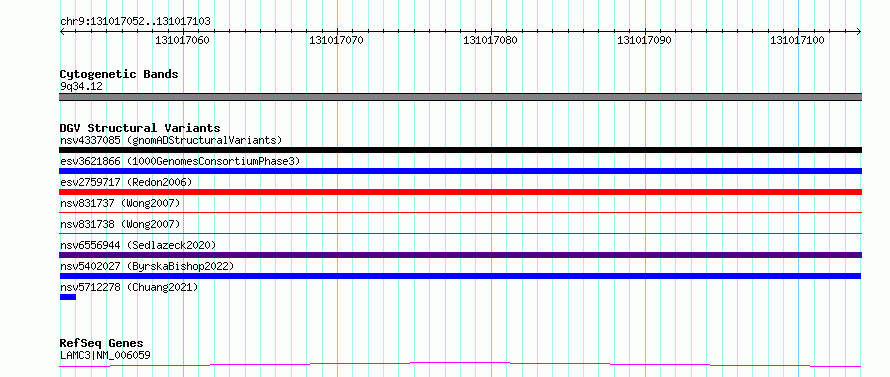The height and width of the screenshot is (377, 890).
Task: Click the chr9:131017052..131017103 region label
Action: [x=135, y=22]
